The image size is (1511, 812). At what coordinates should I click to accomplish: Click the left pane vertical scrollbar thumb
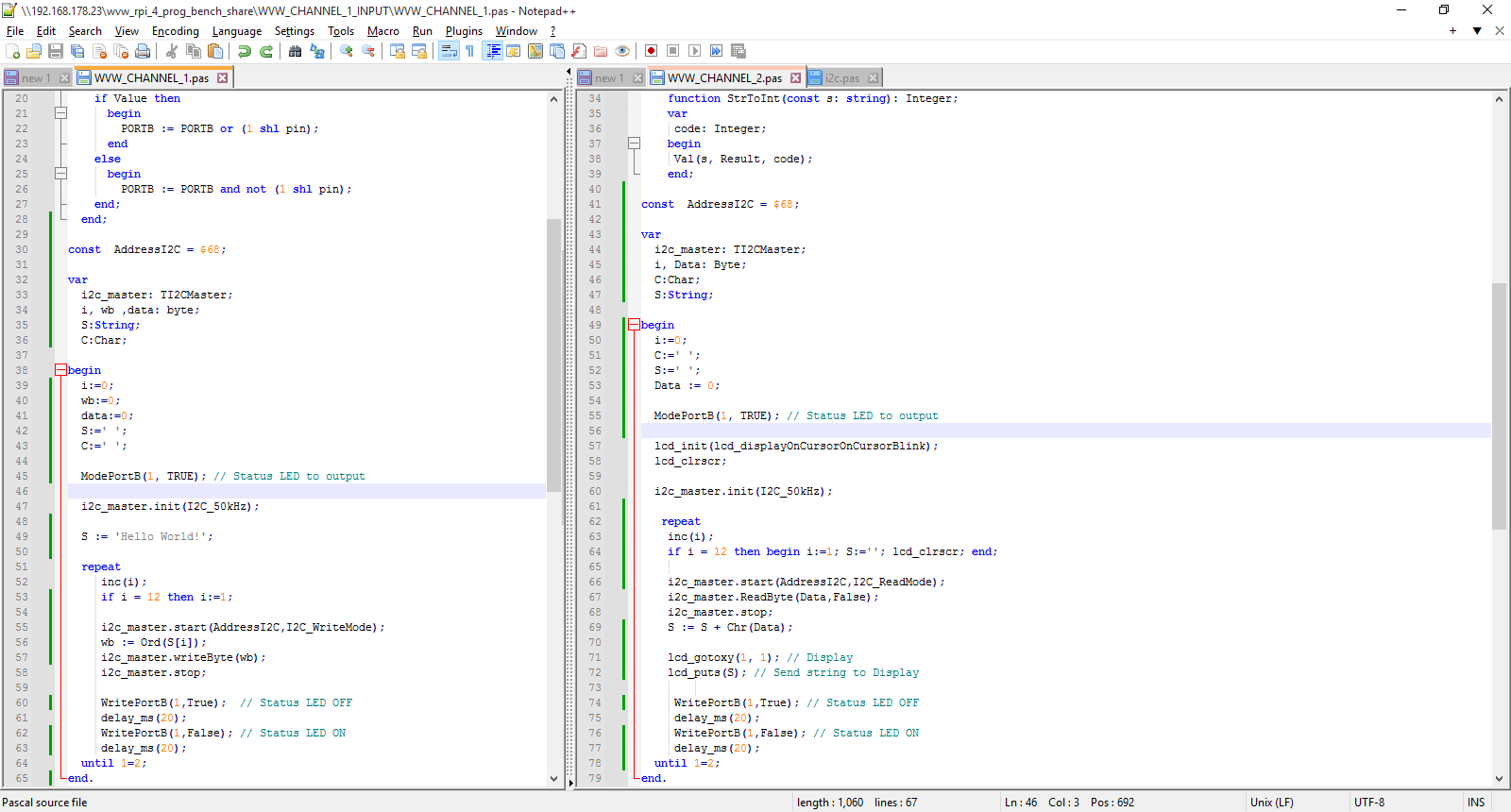pyautogui.click(x=553, y=355)
